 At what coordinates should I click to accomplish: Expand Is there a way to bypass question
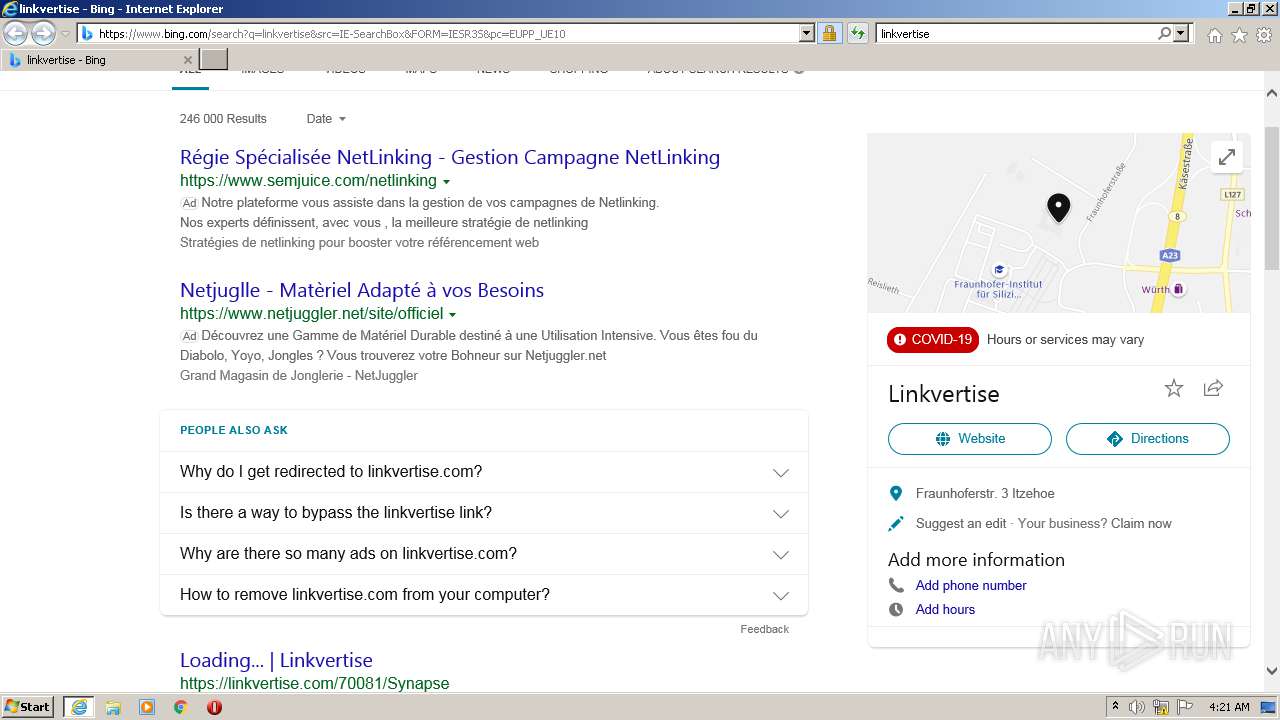click(x=484, y=513)
